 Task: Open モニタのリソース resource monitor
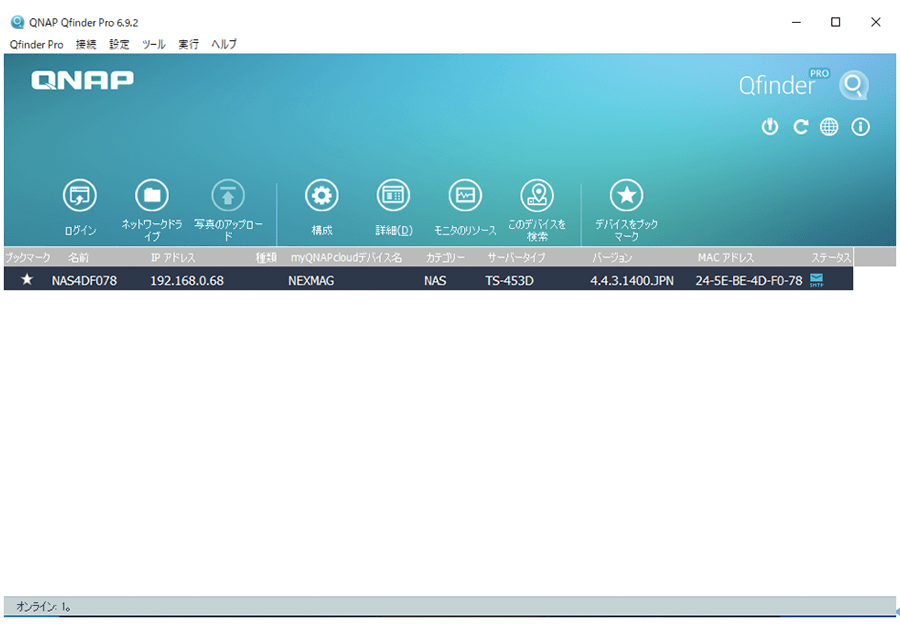tap(465, 196)
